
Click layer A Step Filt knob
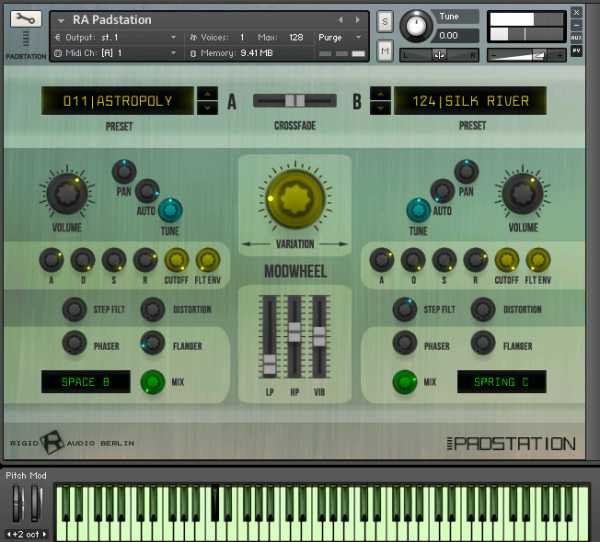pos(74,309)
